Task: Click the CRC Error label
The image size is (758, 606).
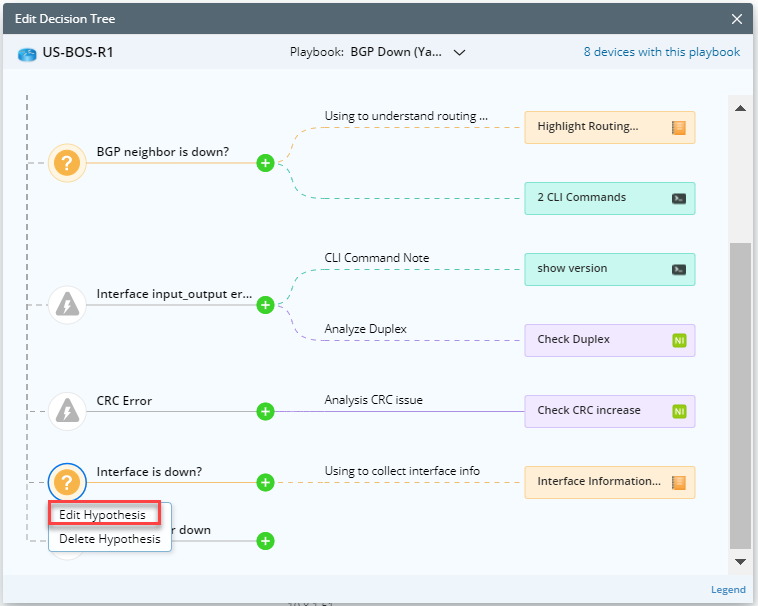Action: (124, 401)
